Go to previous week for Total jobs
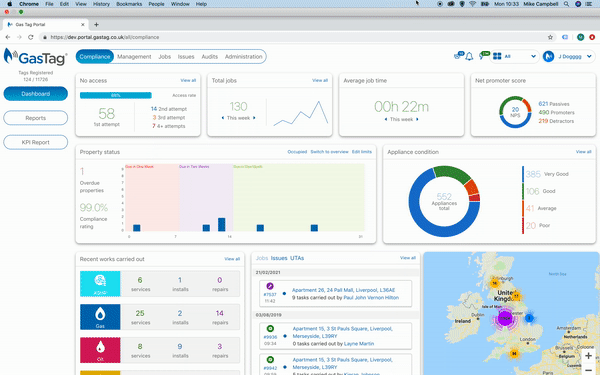 tap(223, 118)
